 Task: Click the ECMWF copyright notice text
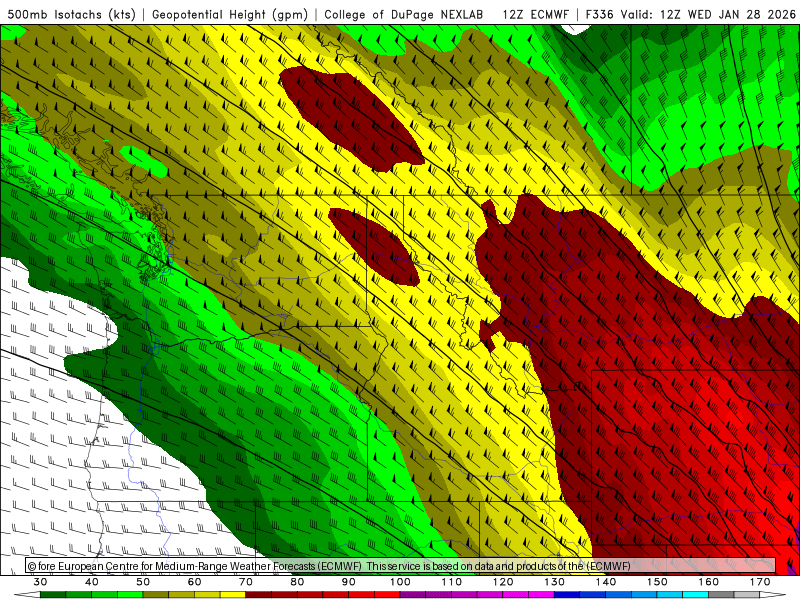pyautogui.click(x=329, y=566)
